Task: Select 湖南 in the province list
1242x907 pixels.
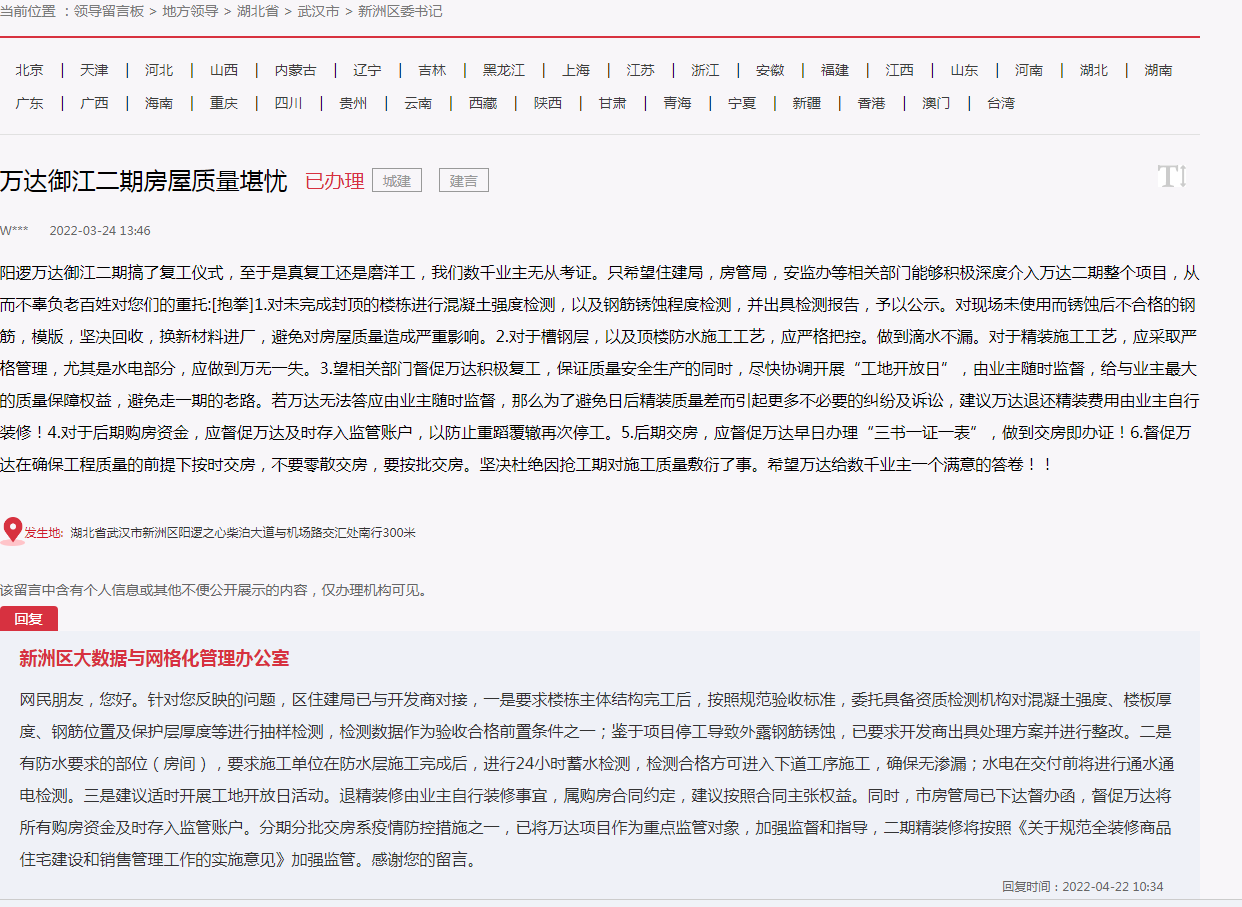Action: pos(1159,70)
